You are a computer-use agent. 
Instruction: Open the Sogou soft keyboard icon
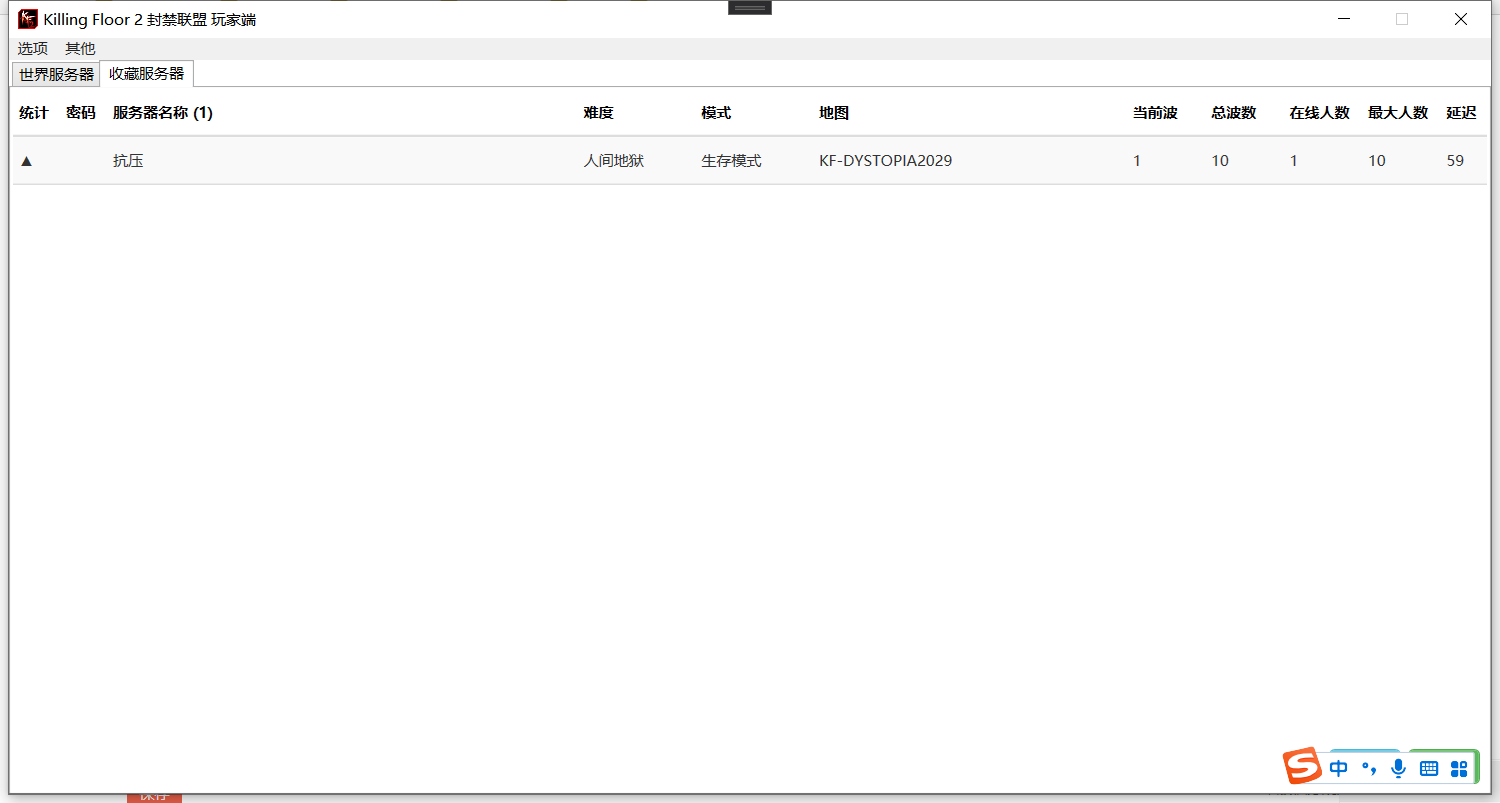pyautogui.click(x=1429, y=768)
